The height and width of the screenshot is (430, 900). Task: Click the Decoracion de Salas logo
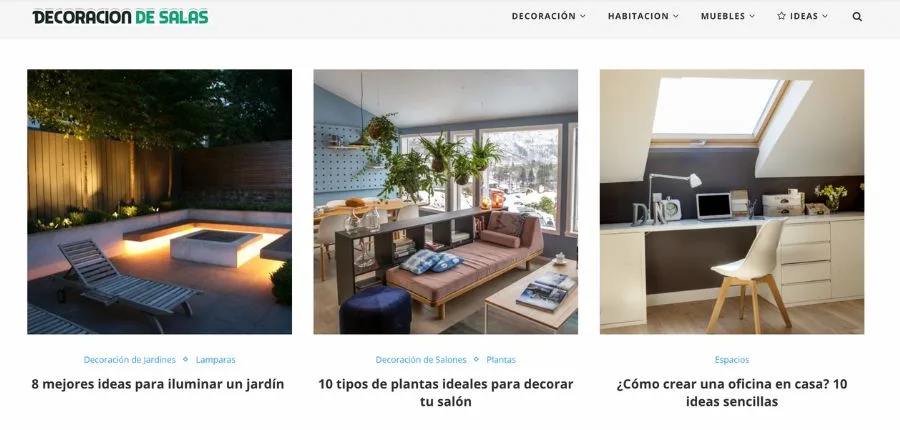click(121, 17)
